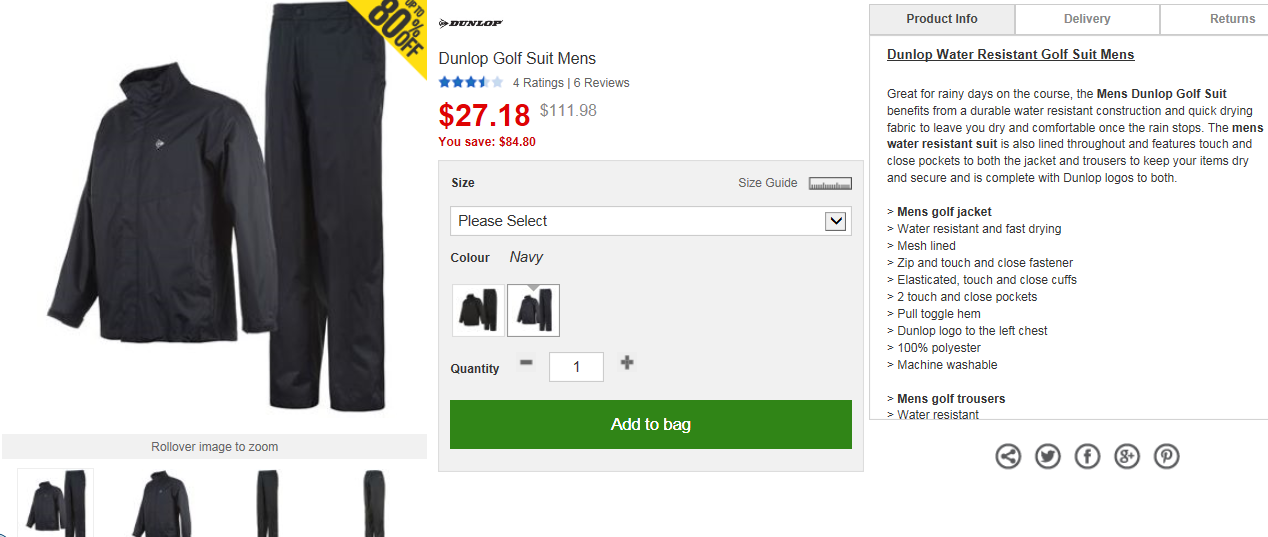1268x537 pixels.
Task: Decrease quantity with minus button
Action: [x=526, y=363]
